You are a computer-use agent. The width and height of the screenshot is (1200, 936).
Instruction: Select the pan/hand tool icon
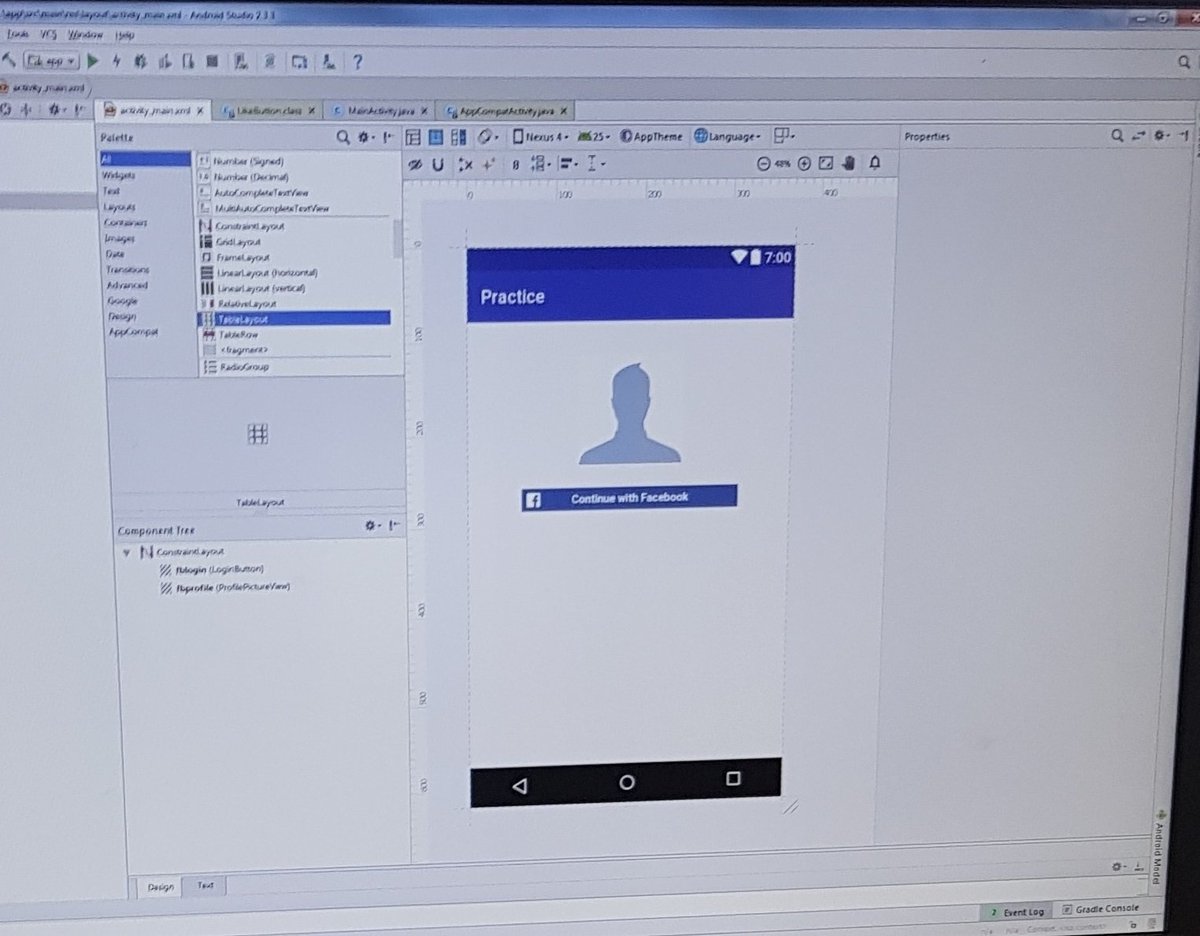tap(848, 163)
